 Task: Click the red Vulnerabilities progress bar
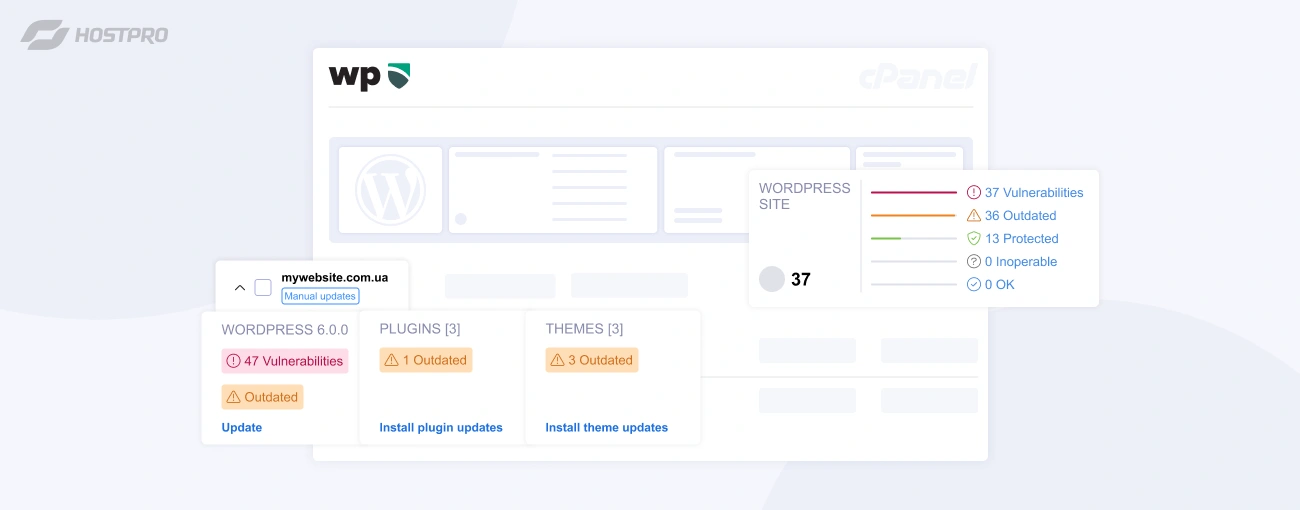click(914, 192)
